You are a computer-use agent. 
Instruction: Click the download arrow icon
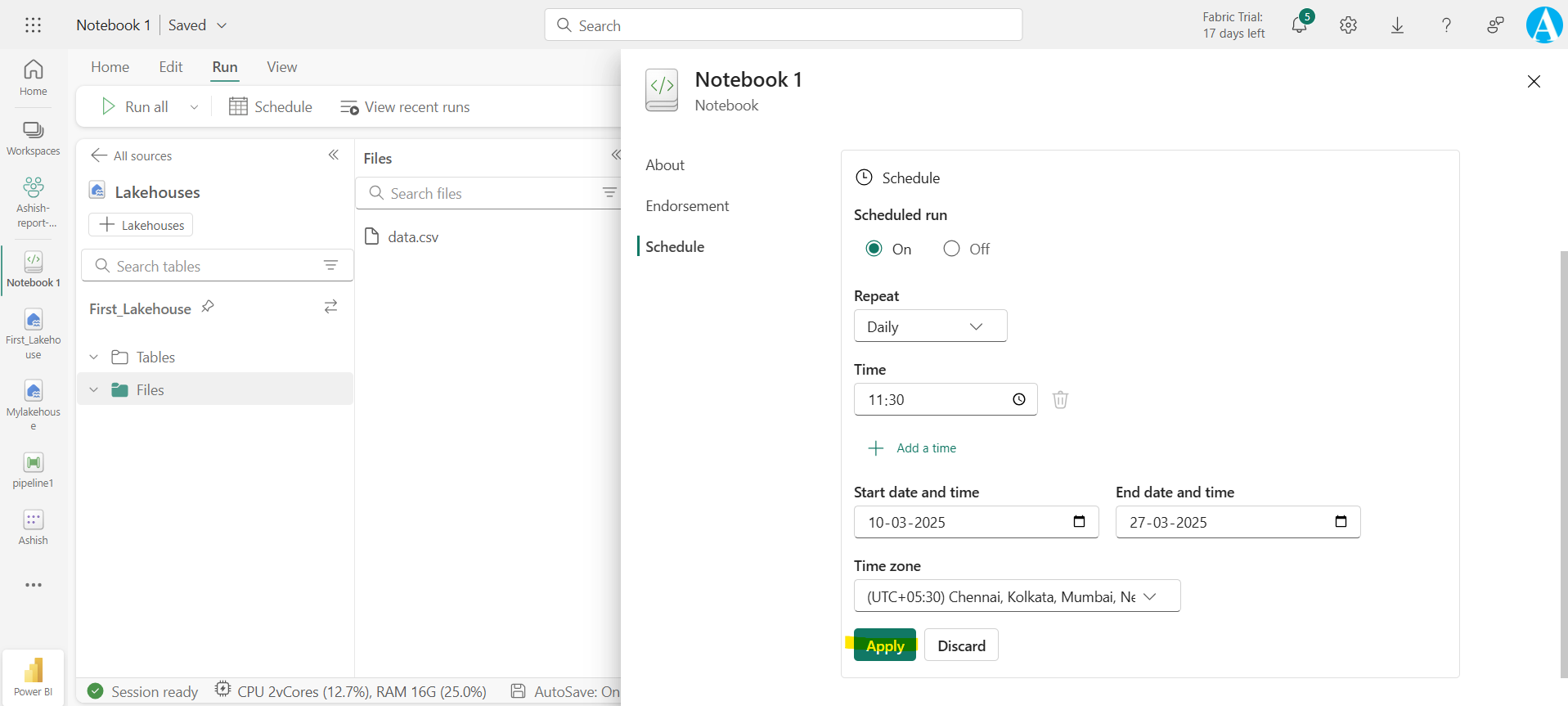click(x=1397, y=25)
